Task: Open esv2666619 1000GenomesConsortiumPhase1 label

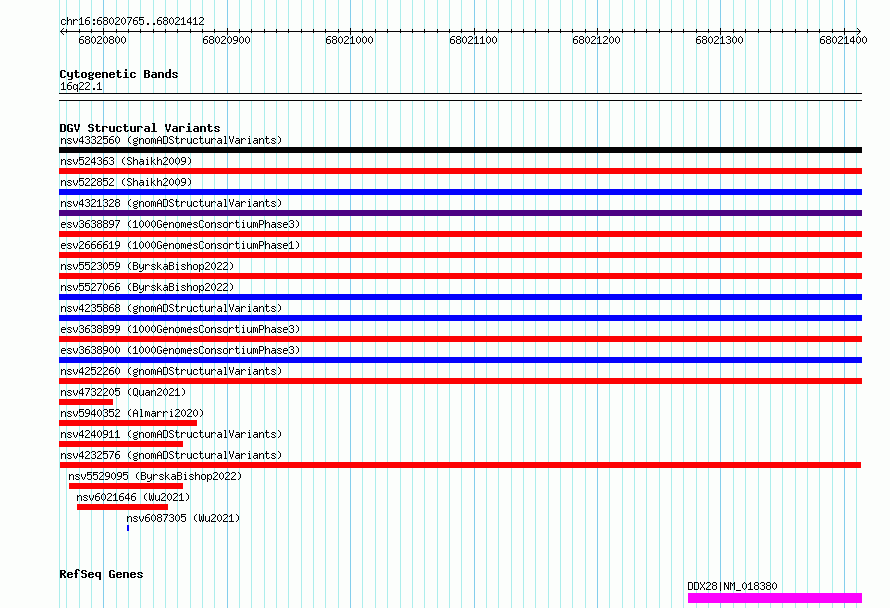Action: tap(180, 245)
